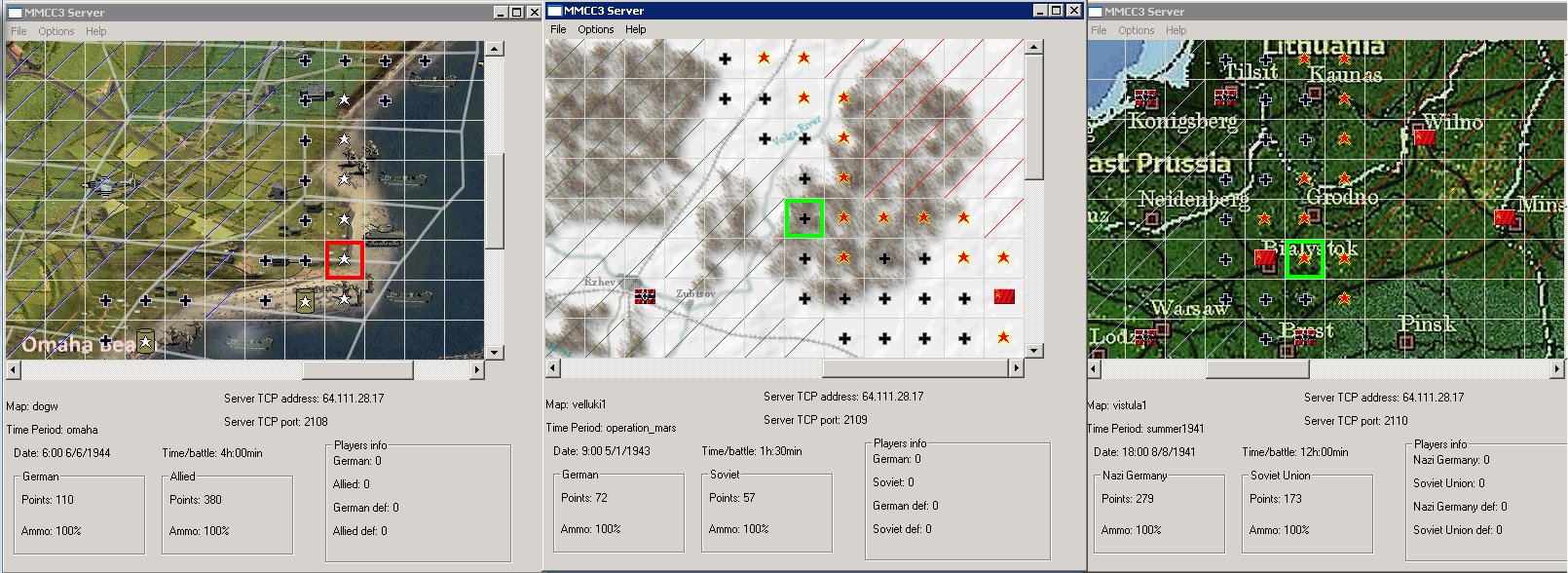
Task: Click Allied 'Points: 380' value
Action: tap(196, 500)
